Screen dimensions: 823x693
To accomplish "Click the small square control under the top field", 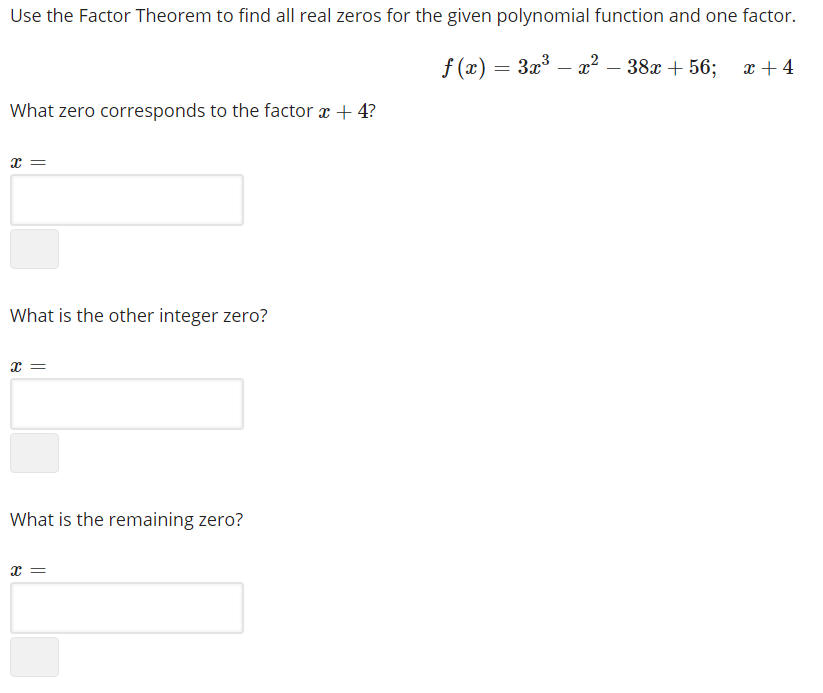I will (34, 248).
